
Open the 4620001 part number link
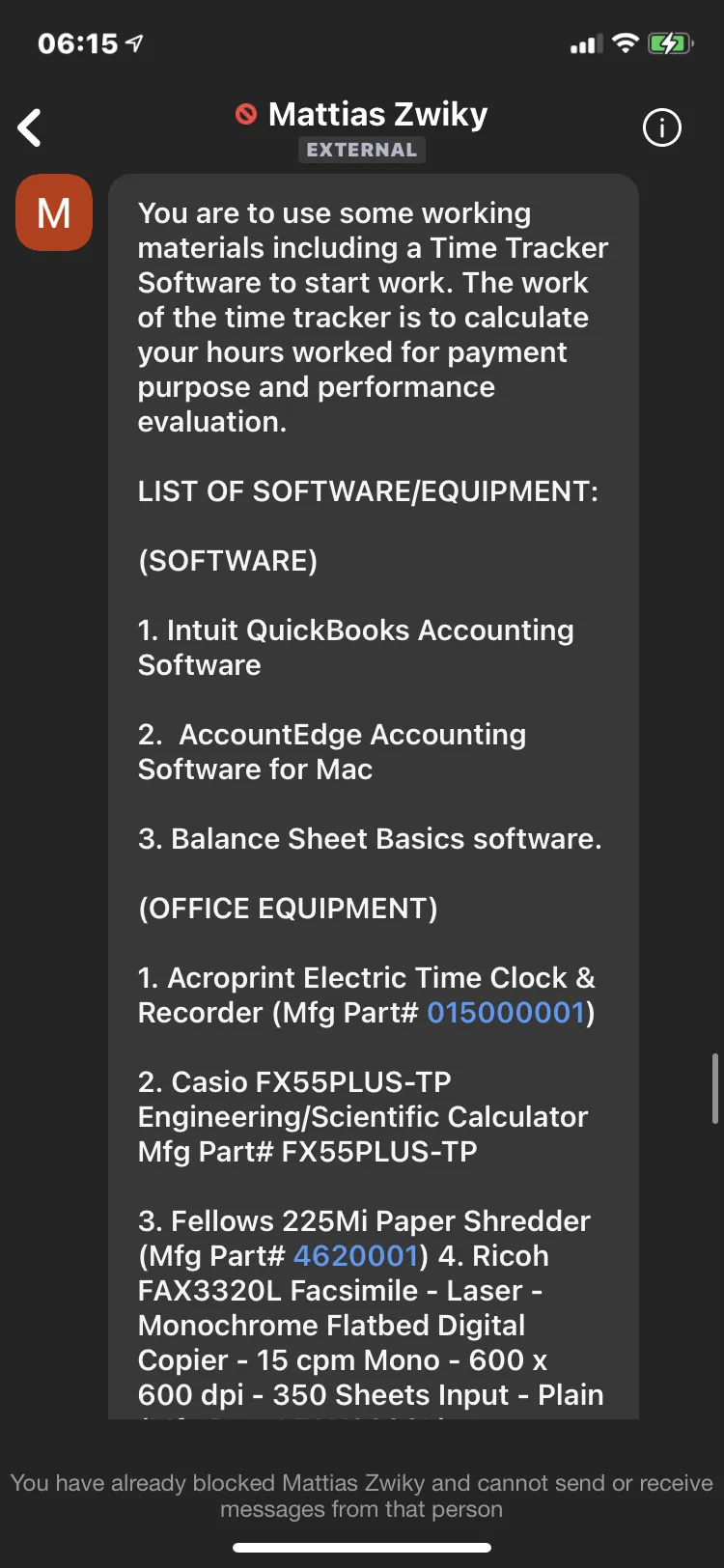coord(355,1255)
